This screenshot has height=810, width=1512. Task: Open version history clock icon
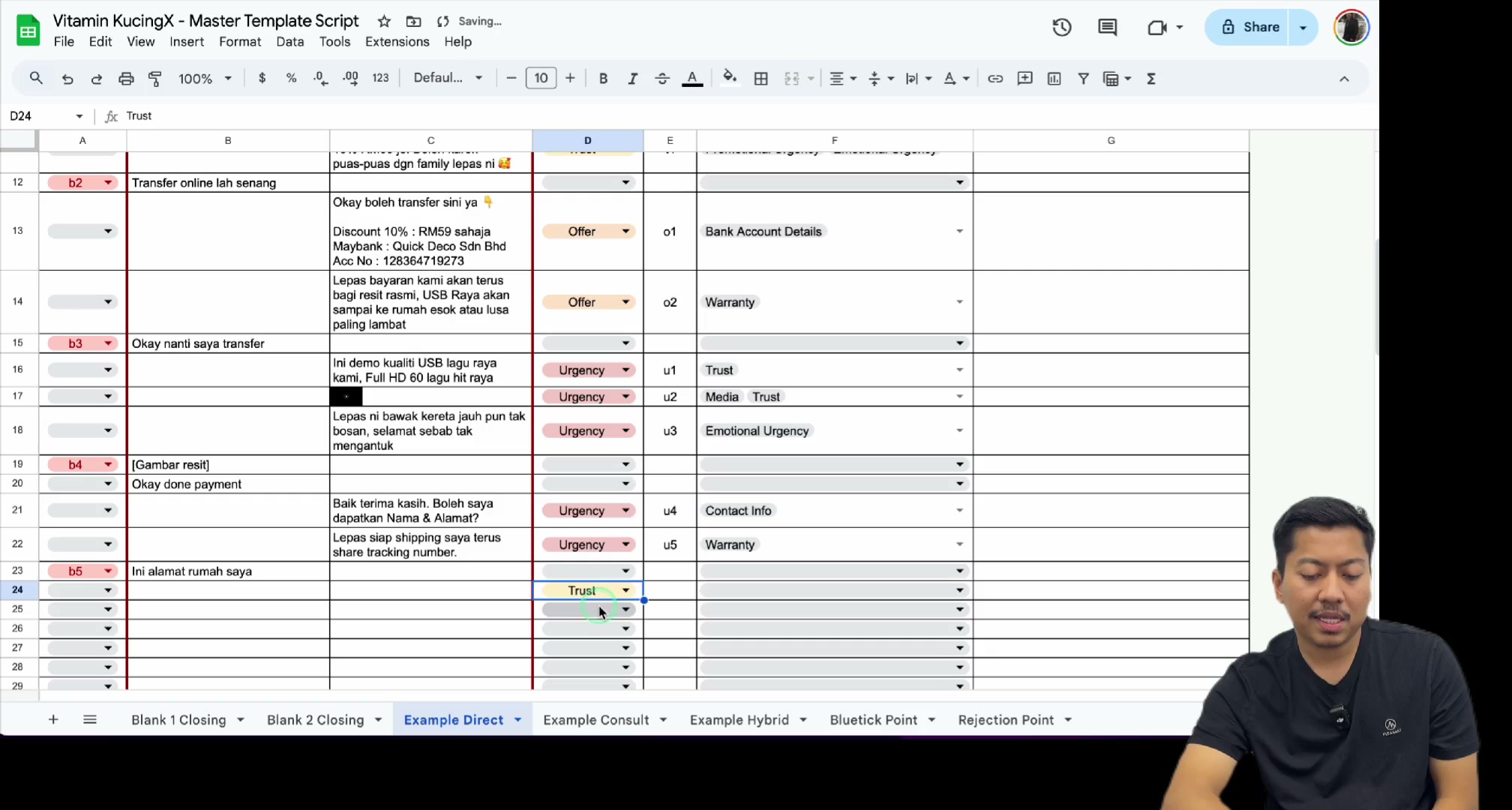[x=1061, y=28]
